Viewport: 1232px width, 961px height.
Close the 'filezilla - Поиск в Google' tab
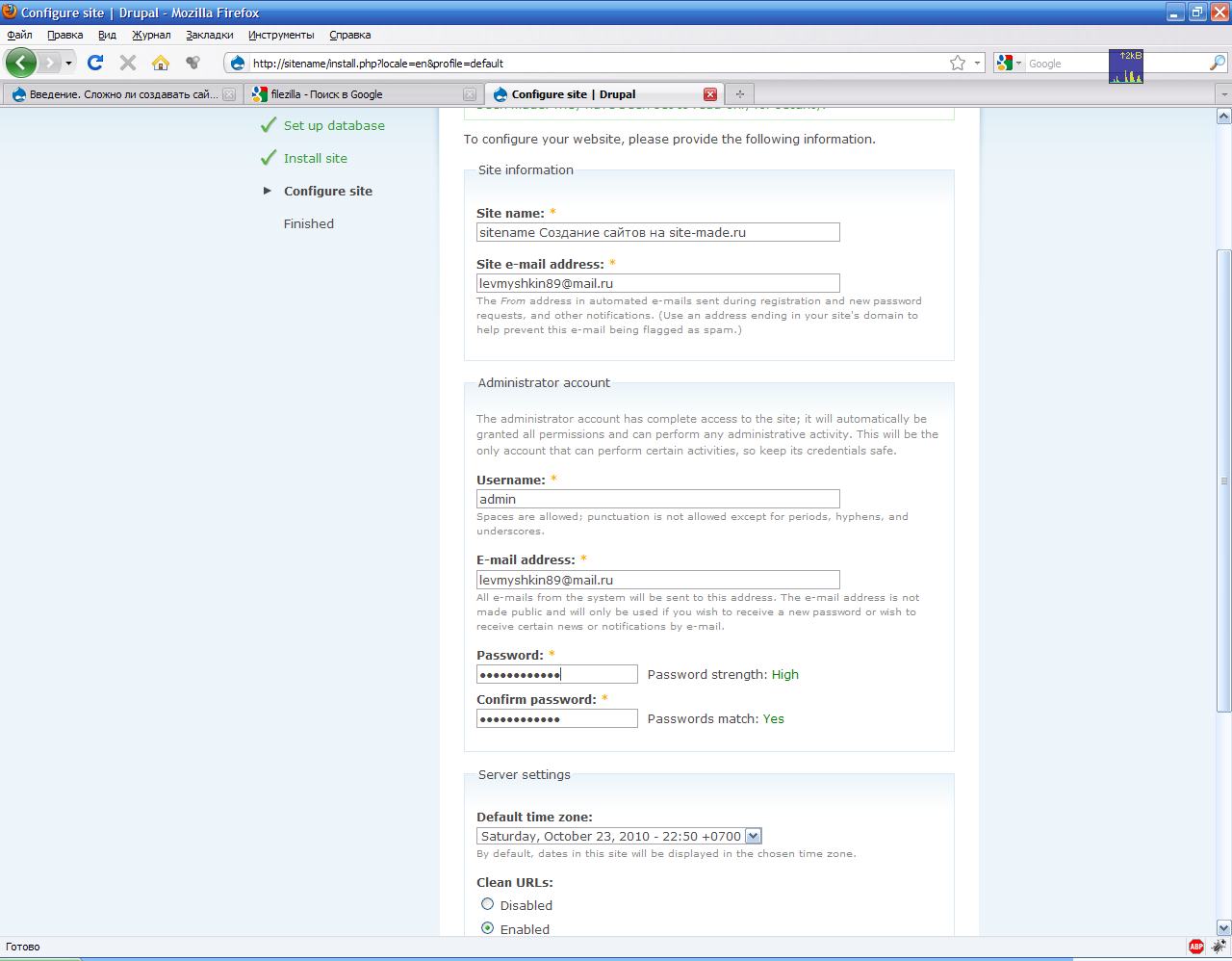[x=470, y=94]
